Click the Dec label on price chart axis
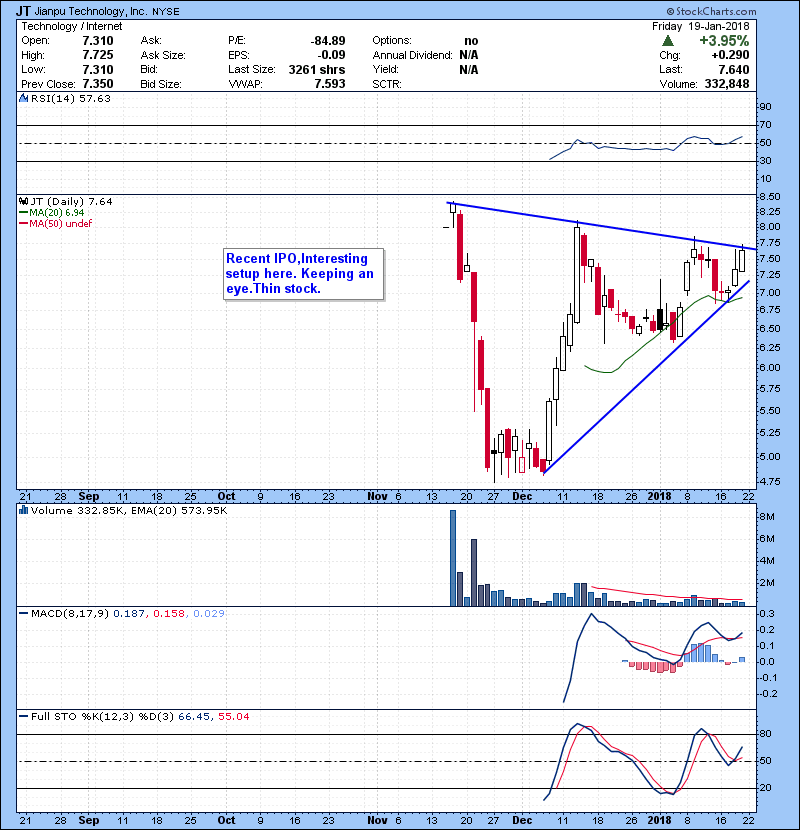This screenshot has height=830, width=800. 522,496
